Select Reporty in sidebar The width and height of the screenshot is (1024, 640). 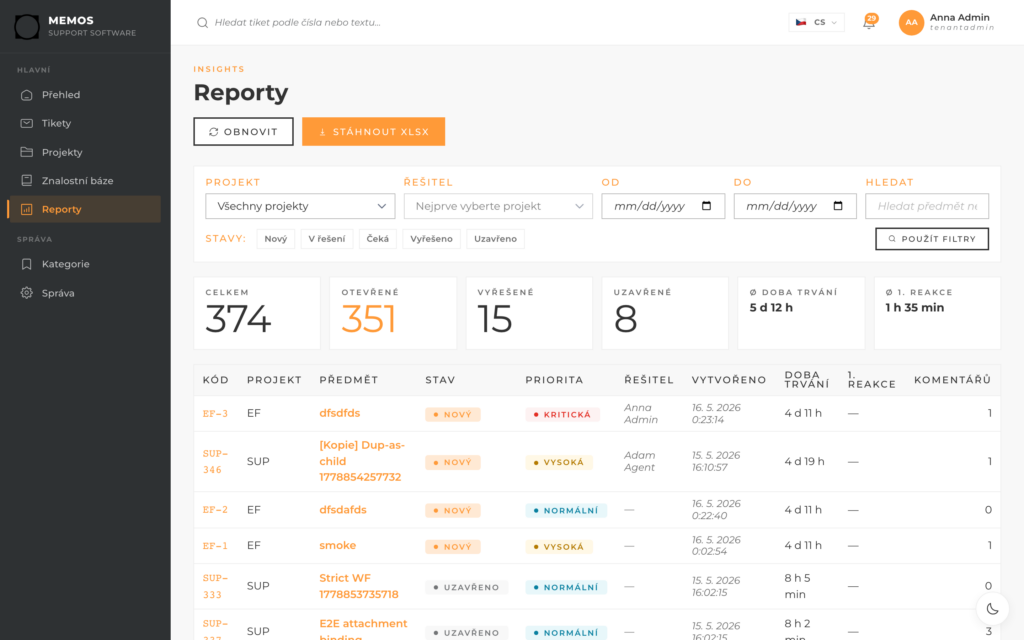(x=85, y=210)
